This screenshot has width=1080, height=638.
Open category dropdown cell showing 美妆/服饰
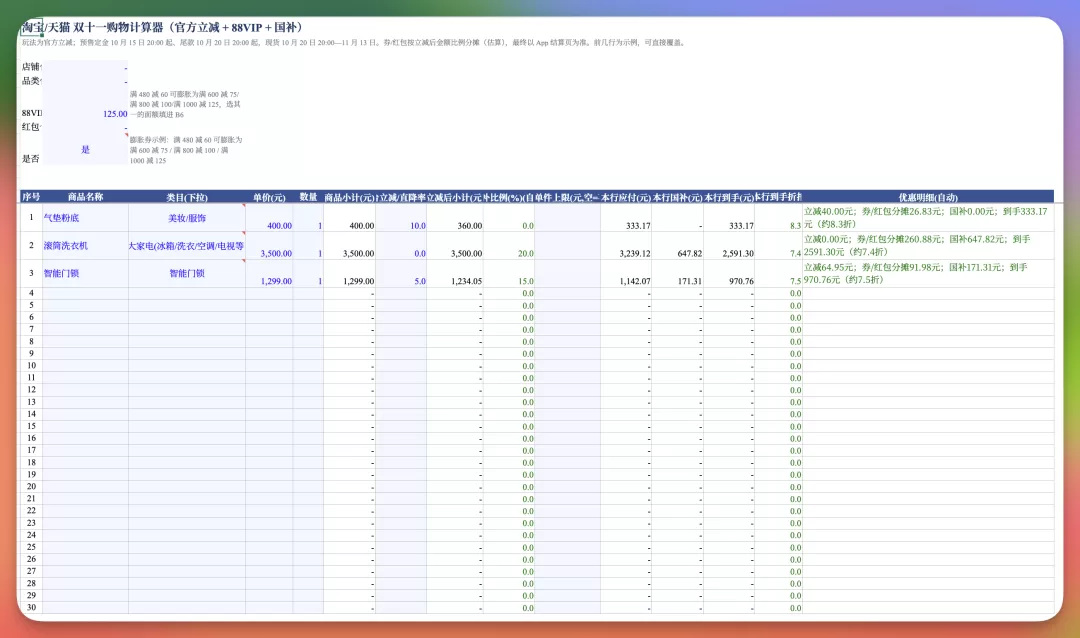point(187,218)
